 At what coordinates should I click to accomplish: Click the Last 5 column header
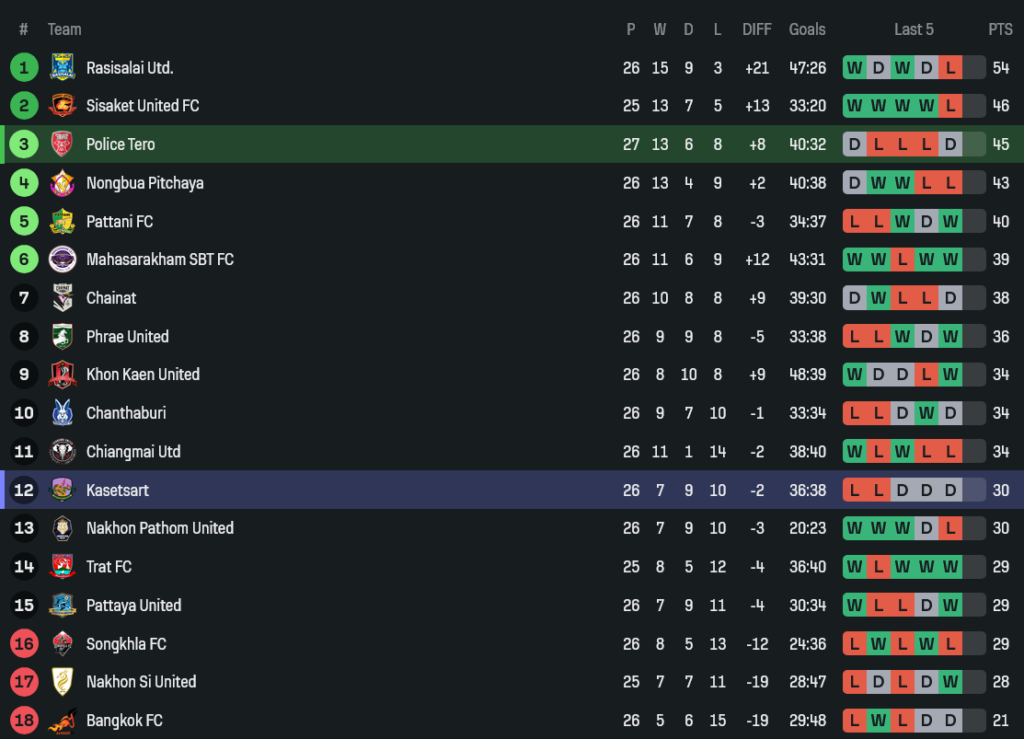coord(913,30)
